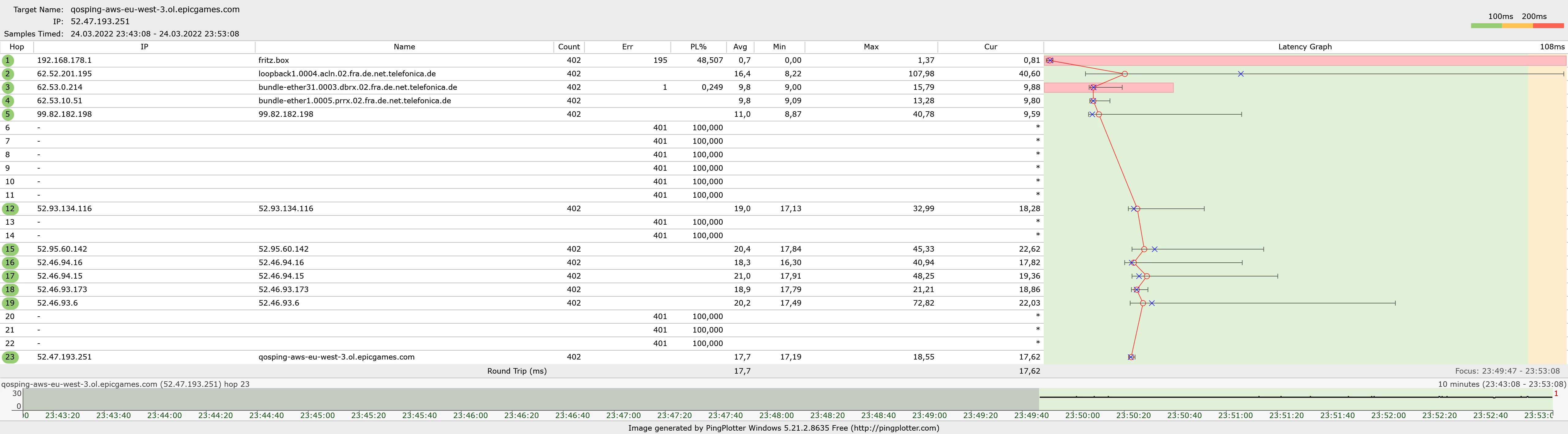Click the Avg column header
Viewport: 1568px width, 434px height.
tap(740, 47)
